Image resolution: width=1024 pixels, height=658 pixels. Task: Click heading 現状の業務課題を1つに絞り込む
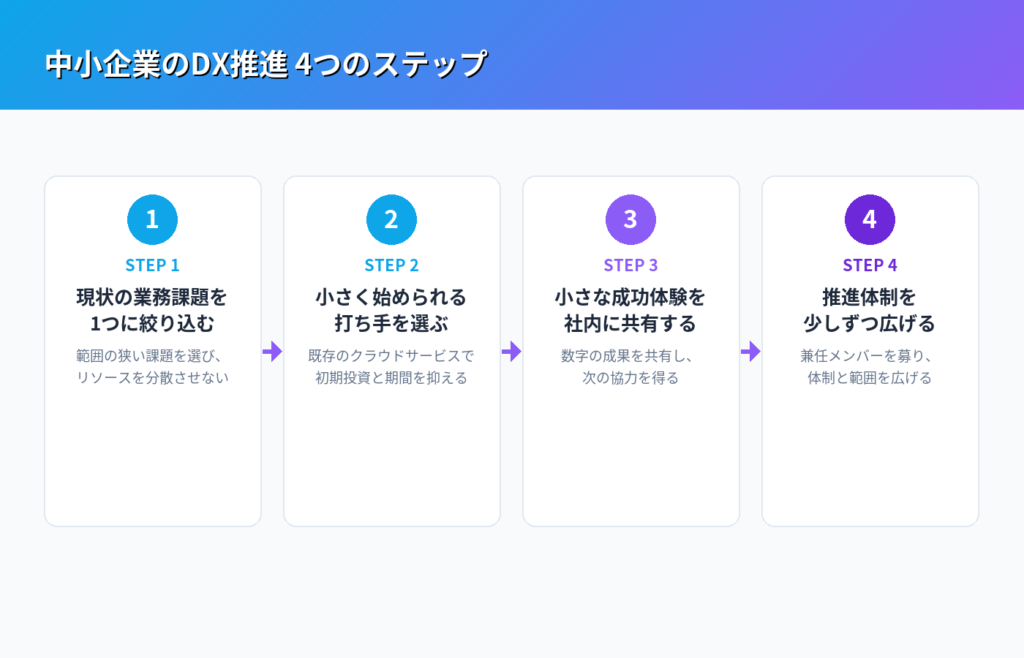[x=152, y=310]
